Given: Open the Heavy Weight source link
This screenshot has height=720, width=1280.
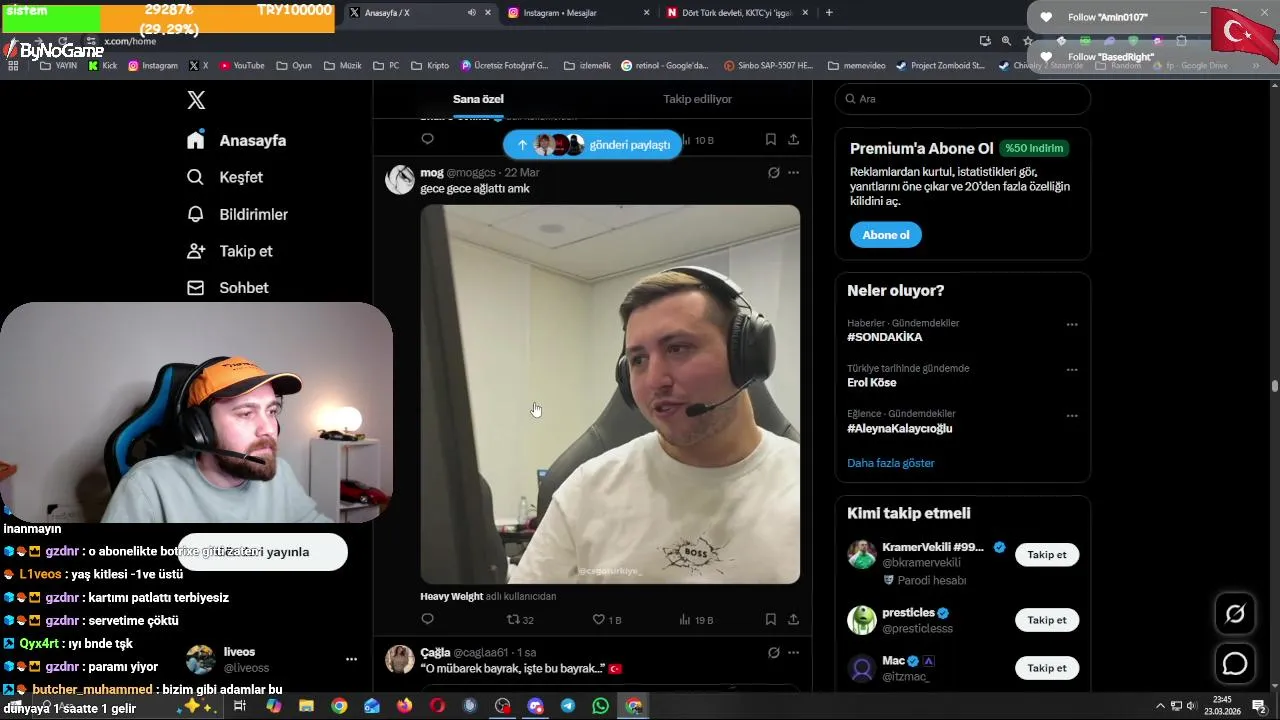Looking at the screenshot, I should 452,596.
